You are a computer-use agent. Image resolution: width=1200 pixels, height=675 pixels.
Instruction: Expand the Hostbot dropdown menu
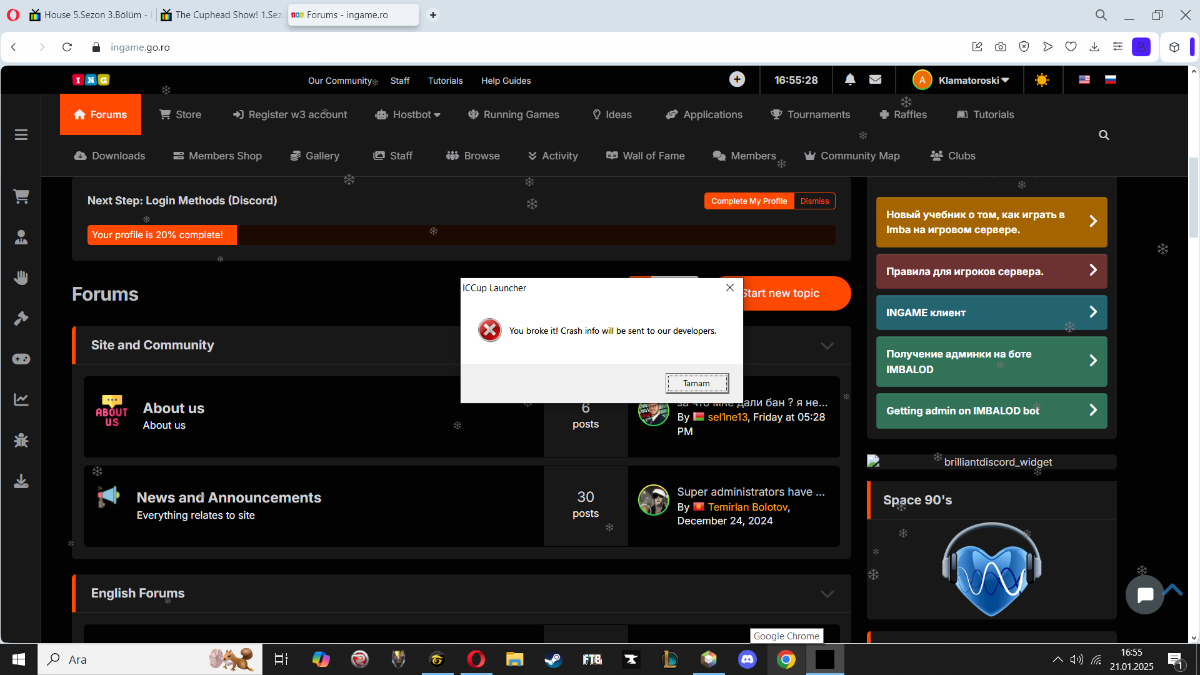pyautogui.click(x=408, y=115)
